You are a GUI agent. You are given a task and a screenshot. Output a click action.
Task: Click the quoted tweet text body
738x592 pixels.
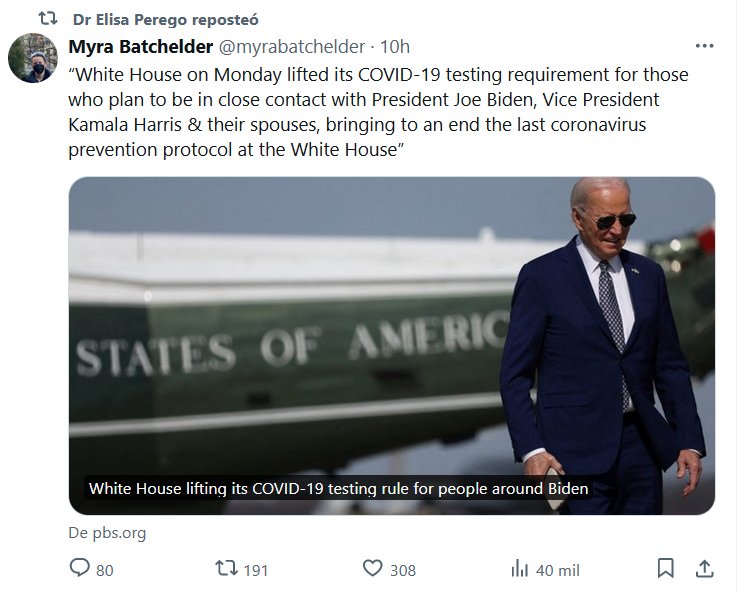coord(378,112)
